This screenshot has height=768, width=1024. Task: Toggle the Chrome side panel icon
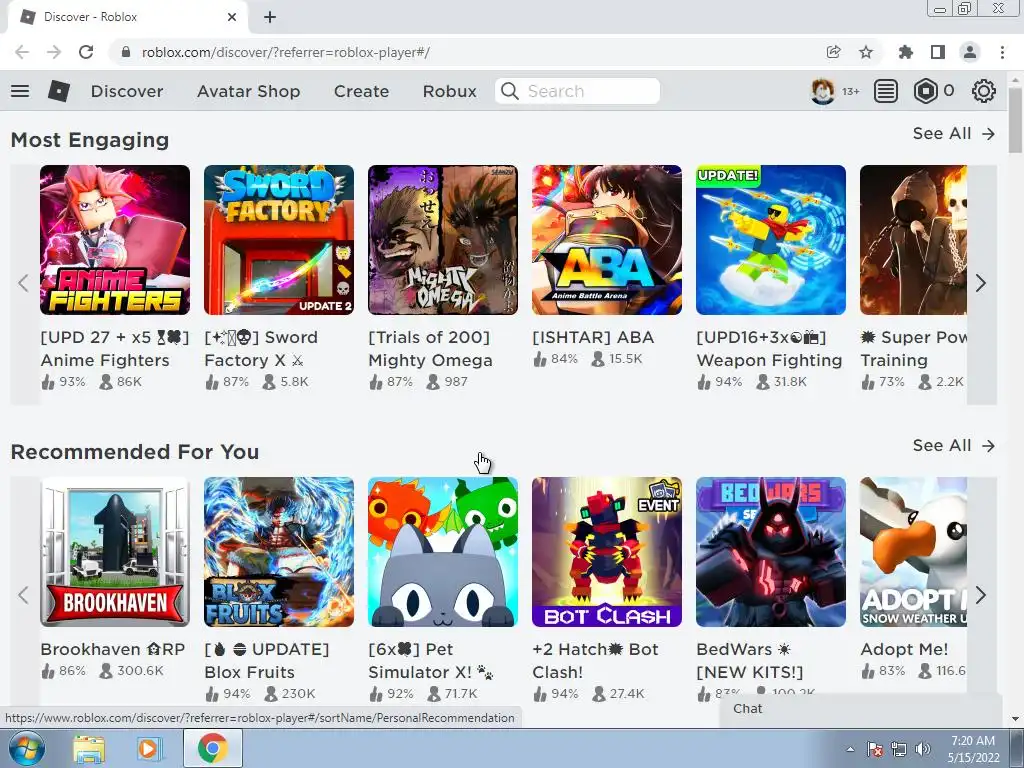[x=938, y=52]
